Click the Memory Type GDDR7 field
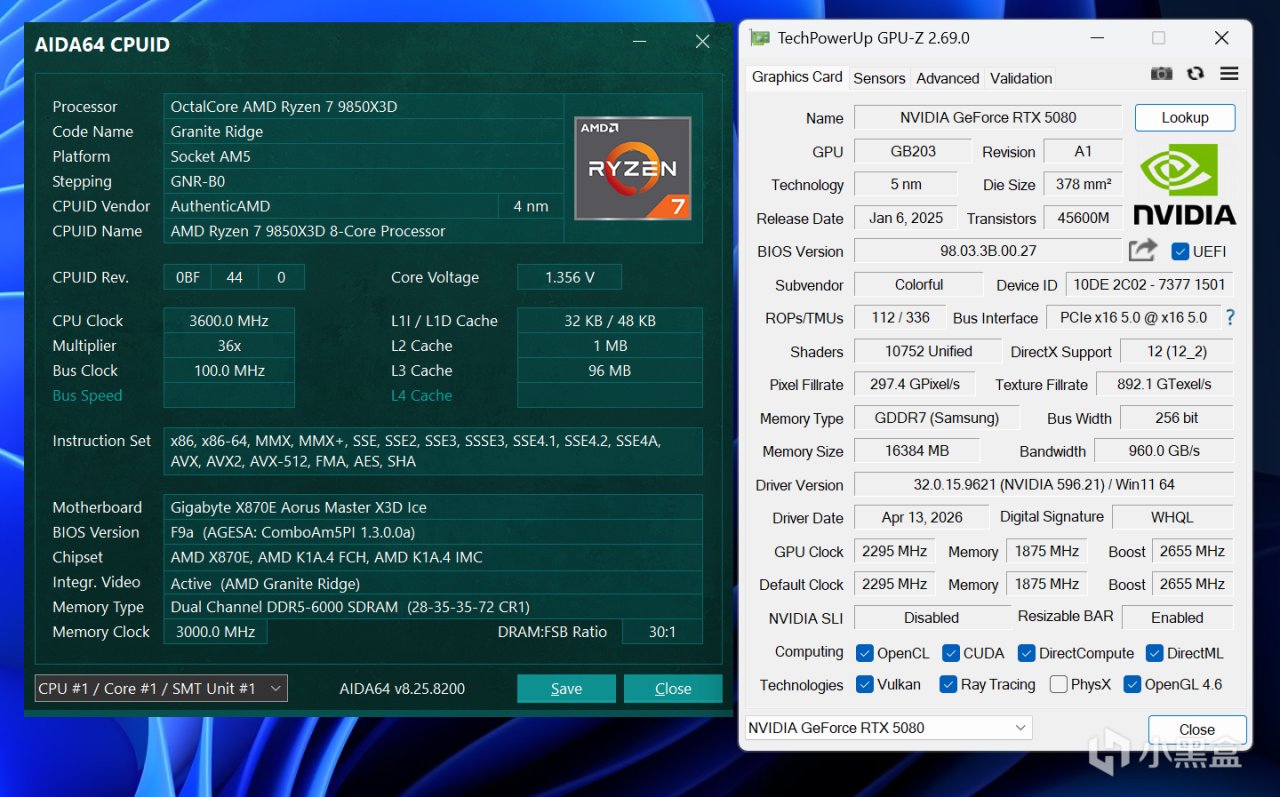 pyautogui.click(x=936, y=418)
